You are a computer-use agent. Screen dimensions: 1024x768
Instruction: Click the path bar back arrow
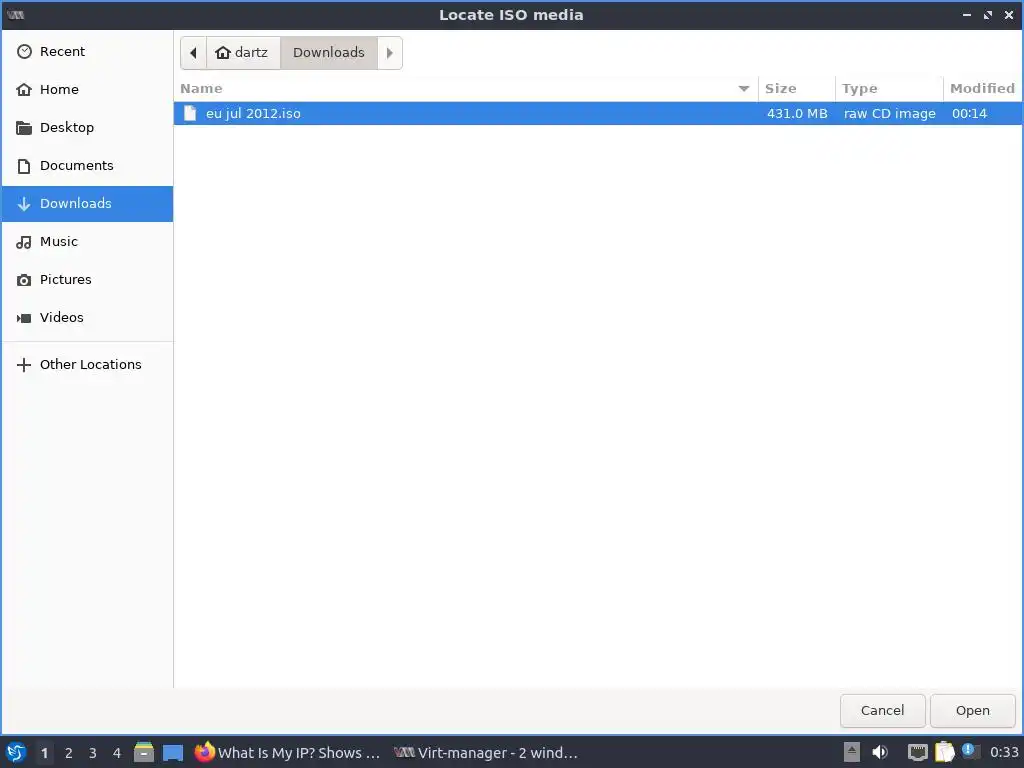tap(193, 53)
